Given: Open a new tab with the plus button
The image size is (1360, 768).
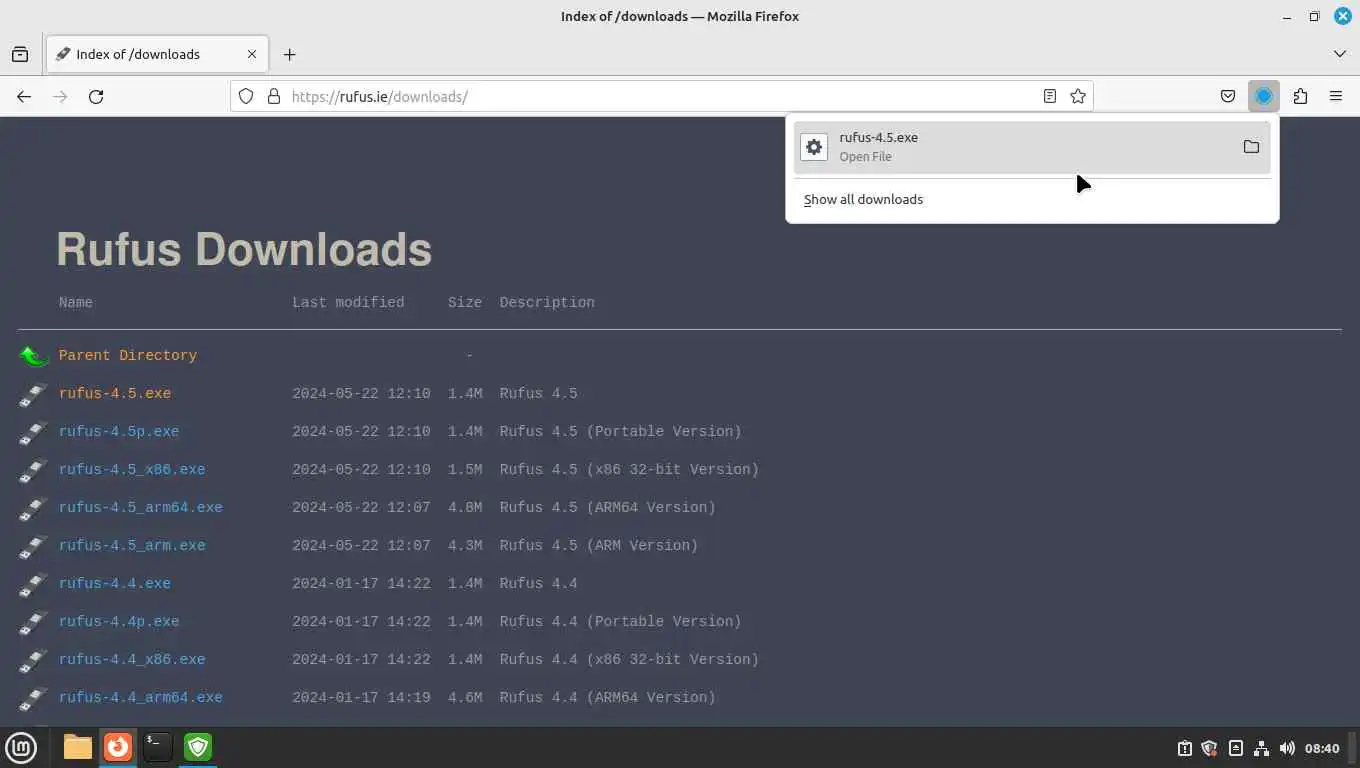Looking at the screenshot, I should coord(289,54).
